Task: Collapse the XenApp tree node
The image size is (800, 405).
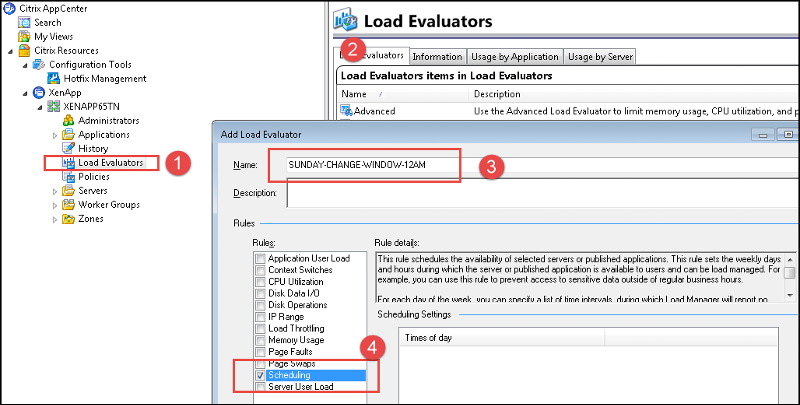Action: click(x=25, y=93)
